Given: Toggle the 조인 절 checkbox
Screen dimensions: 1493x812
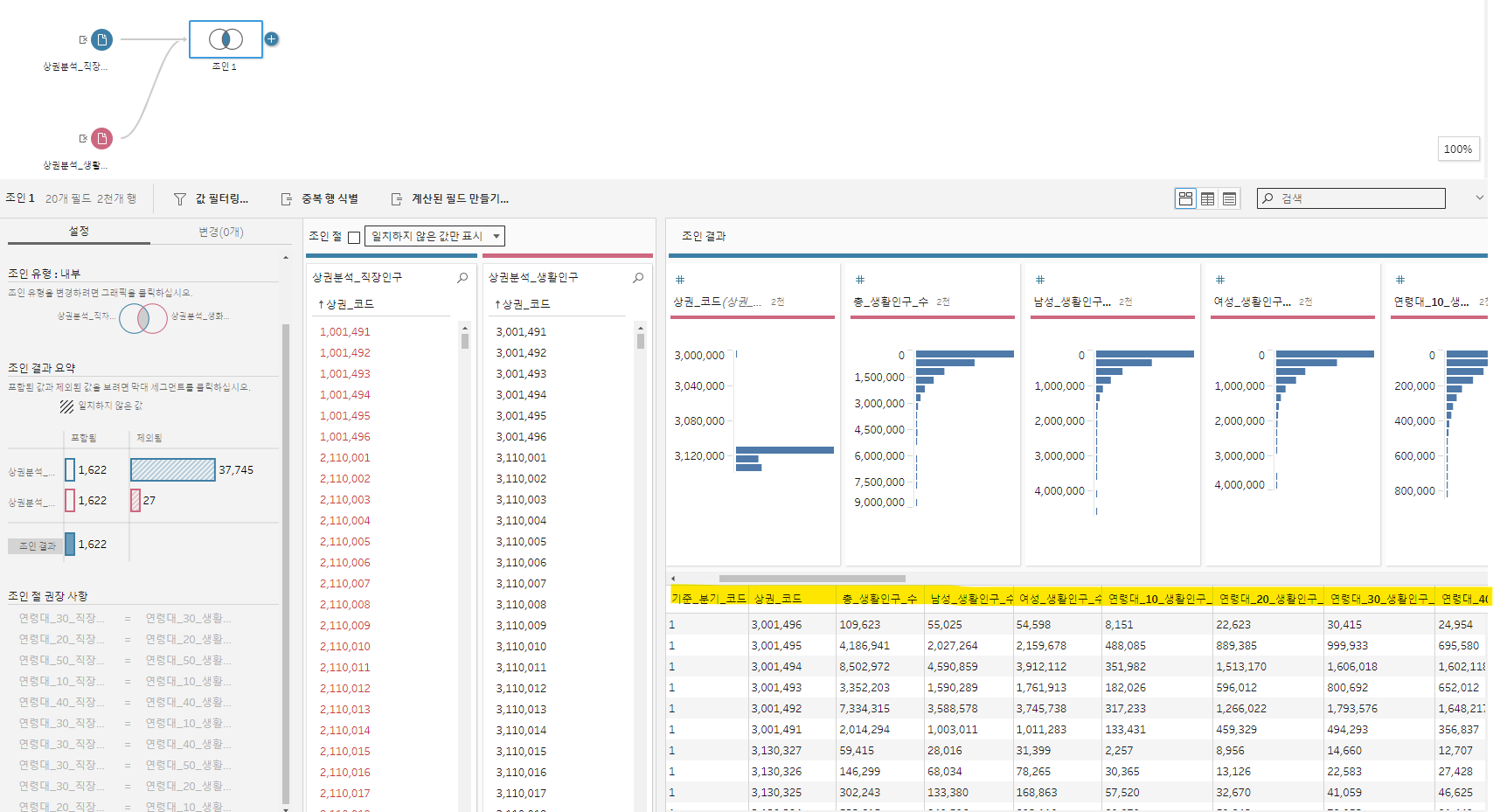Looking at the screenshot, I should click(354, 237).
